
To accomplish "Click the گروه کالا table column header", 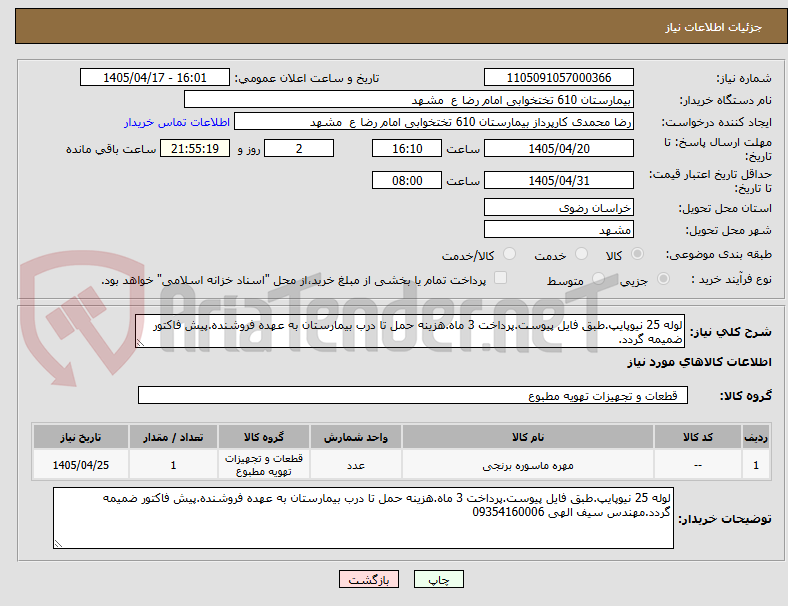I will (x=264, y=437).
